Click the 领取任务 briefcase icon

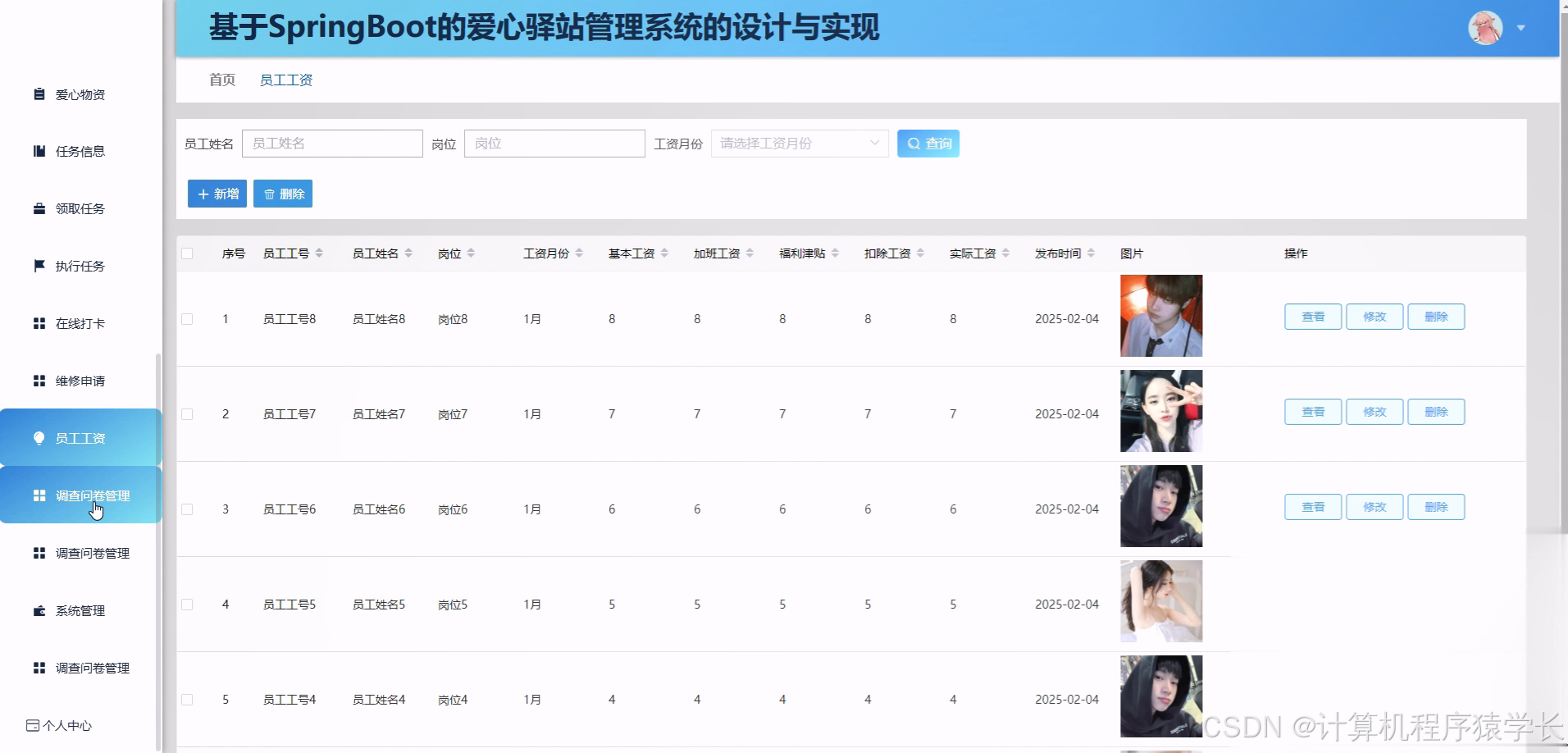pos(38,208)
